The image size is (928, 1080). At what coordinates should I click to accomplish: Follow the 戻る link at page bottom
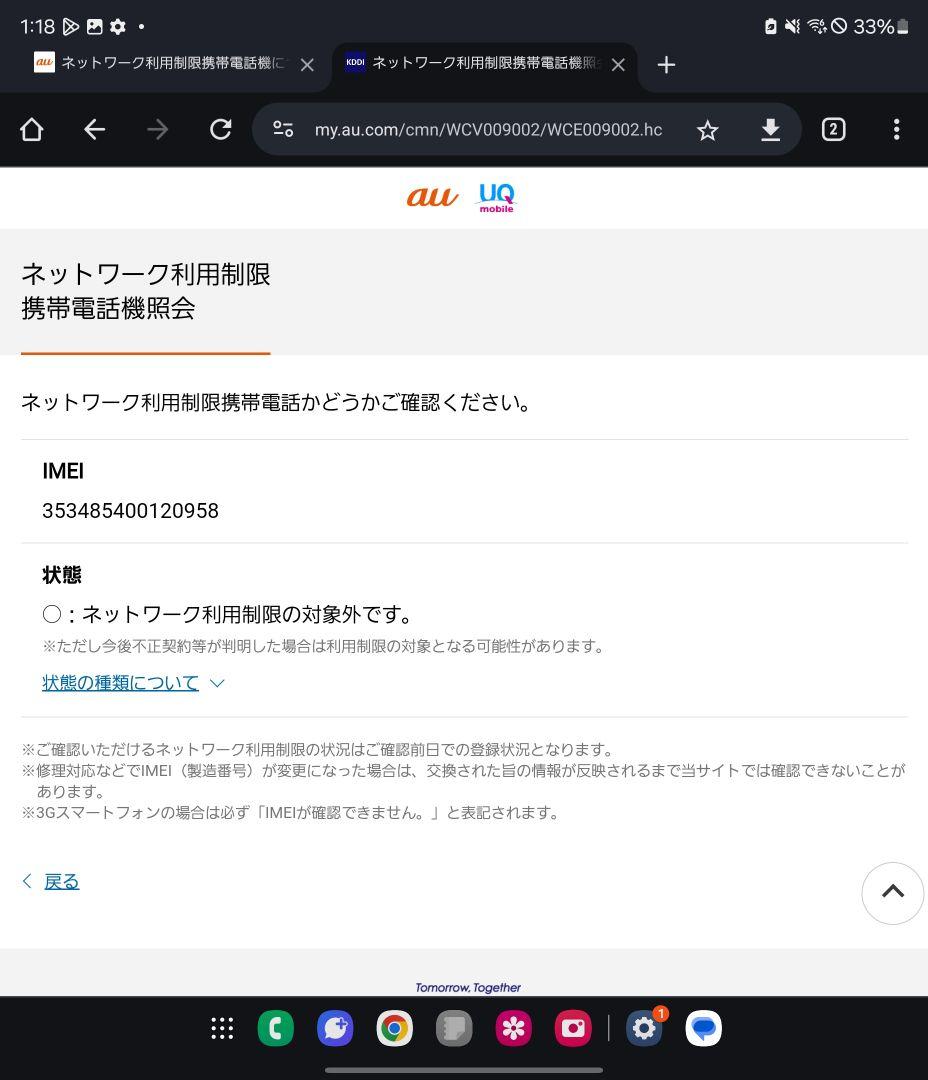click(x=61, y=881)
